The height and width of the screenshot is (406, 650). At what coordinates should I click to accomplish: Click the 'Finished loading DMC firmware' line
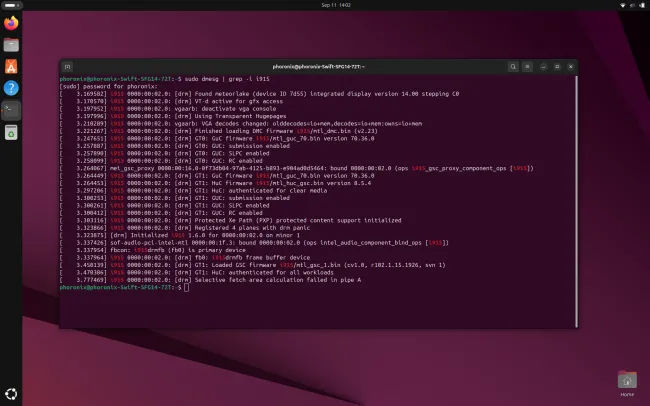(218, 131)
